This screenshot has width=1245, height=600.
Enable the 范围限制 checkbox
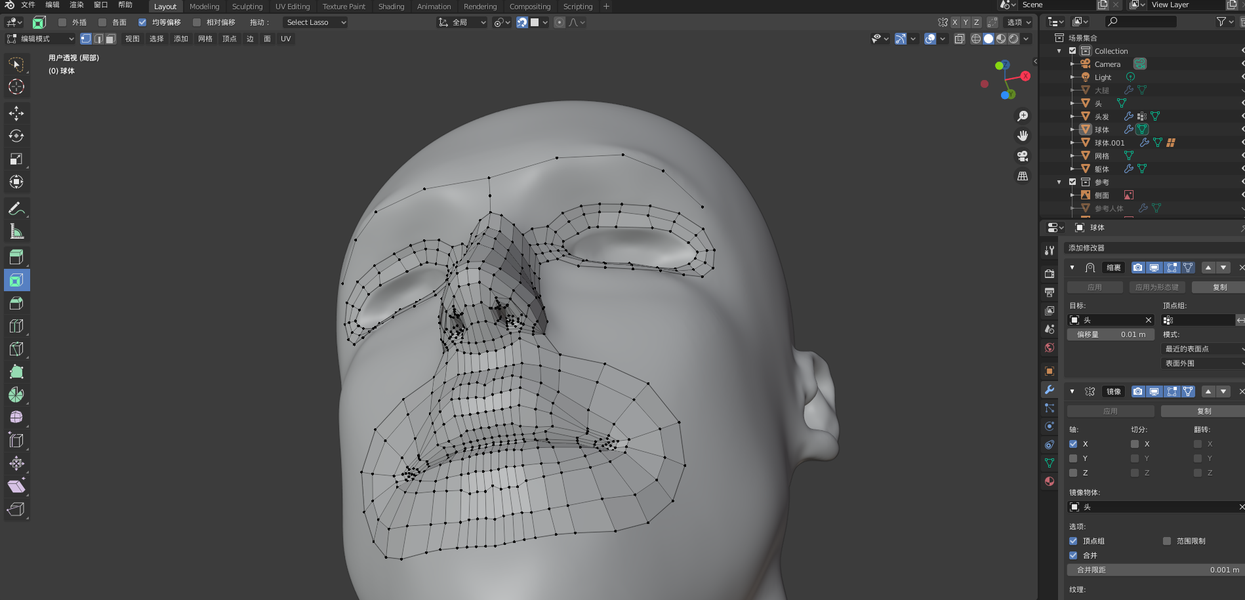pos(1167,541)
